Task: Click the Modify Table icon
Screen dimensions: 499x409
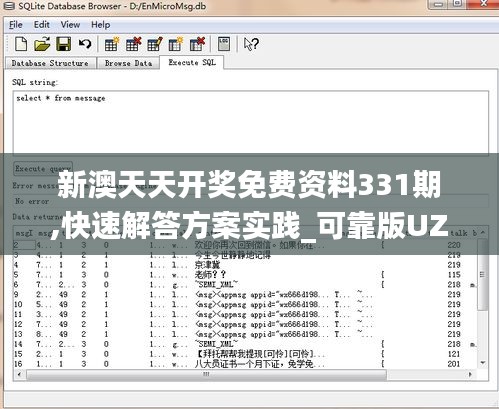Action: [154, 44]
